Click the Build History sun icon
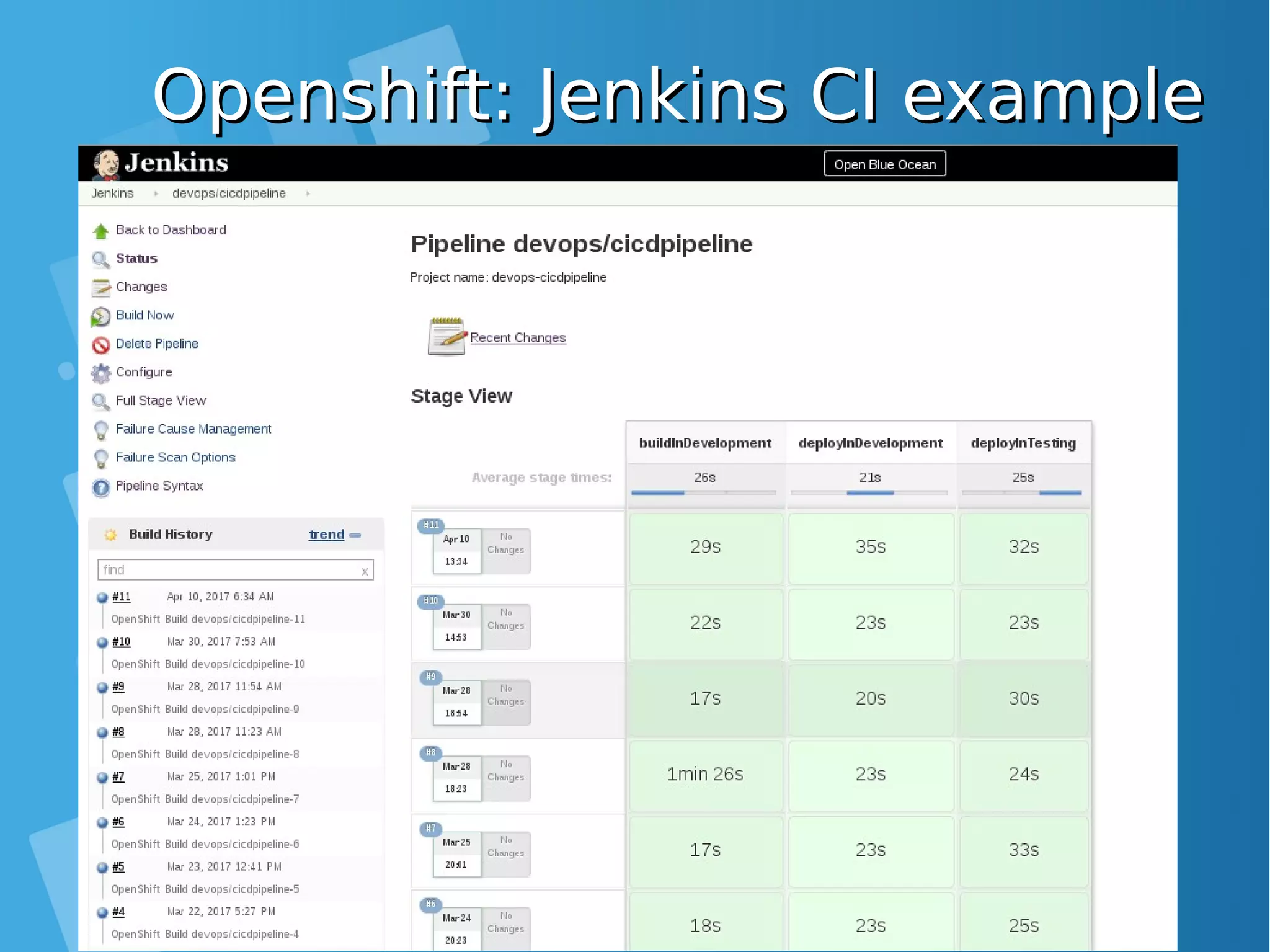This screenshot has height=952, width=1270. [110, 535]
